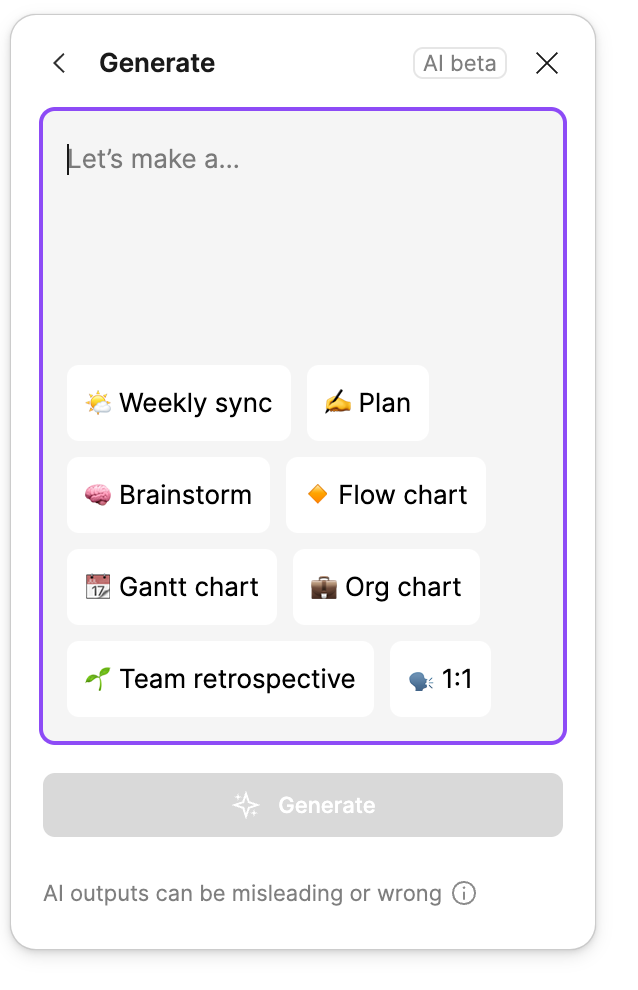Select the Weekly sync suggestion

179,403
